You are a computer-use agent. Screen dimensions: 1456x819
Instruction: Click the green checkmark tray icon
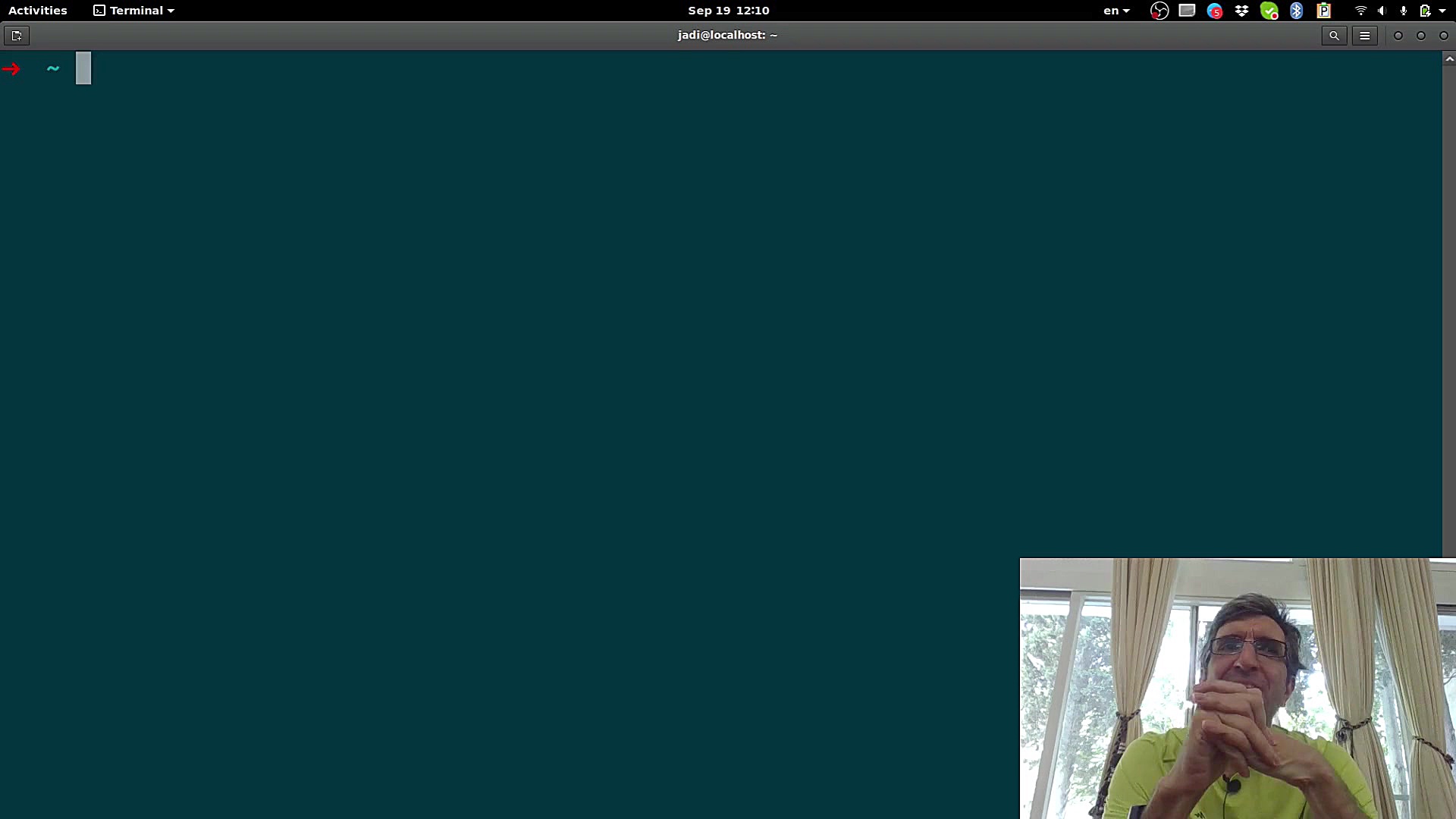click(x=1269, y=11)
